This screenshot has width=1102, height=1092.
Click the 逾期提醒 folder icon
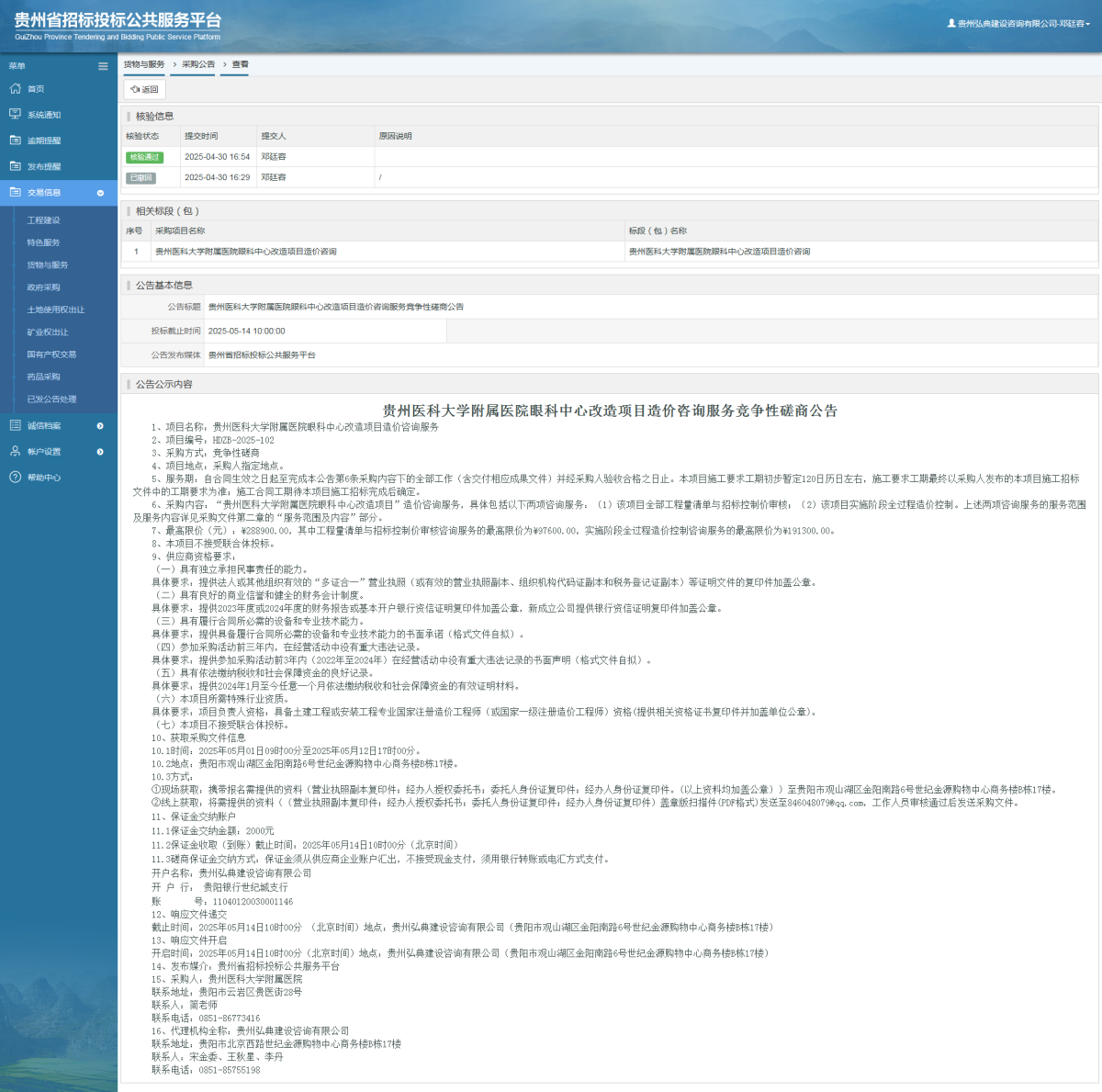pyautogui.click(x=15, y=141)
